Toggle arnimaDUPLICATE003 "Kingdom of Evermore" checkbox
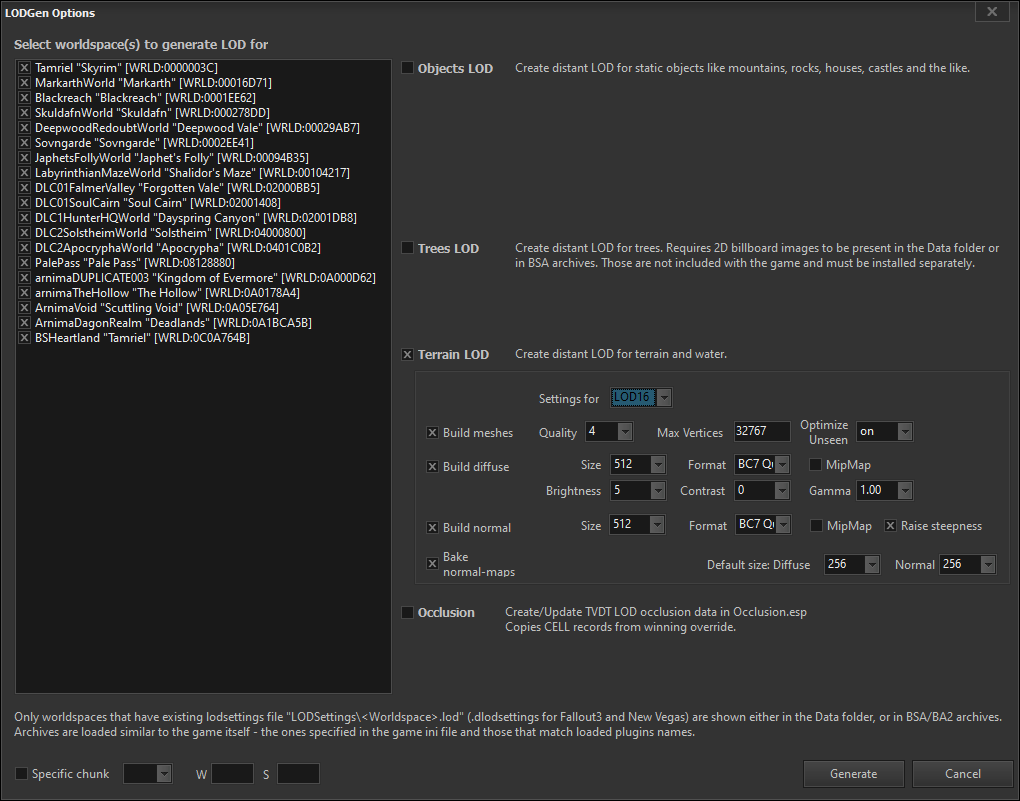This screenshot has width=1020, height=801. point(24,278)
